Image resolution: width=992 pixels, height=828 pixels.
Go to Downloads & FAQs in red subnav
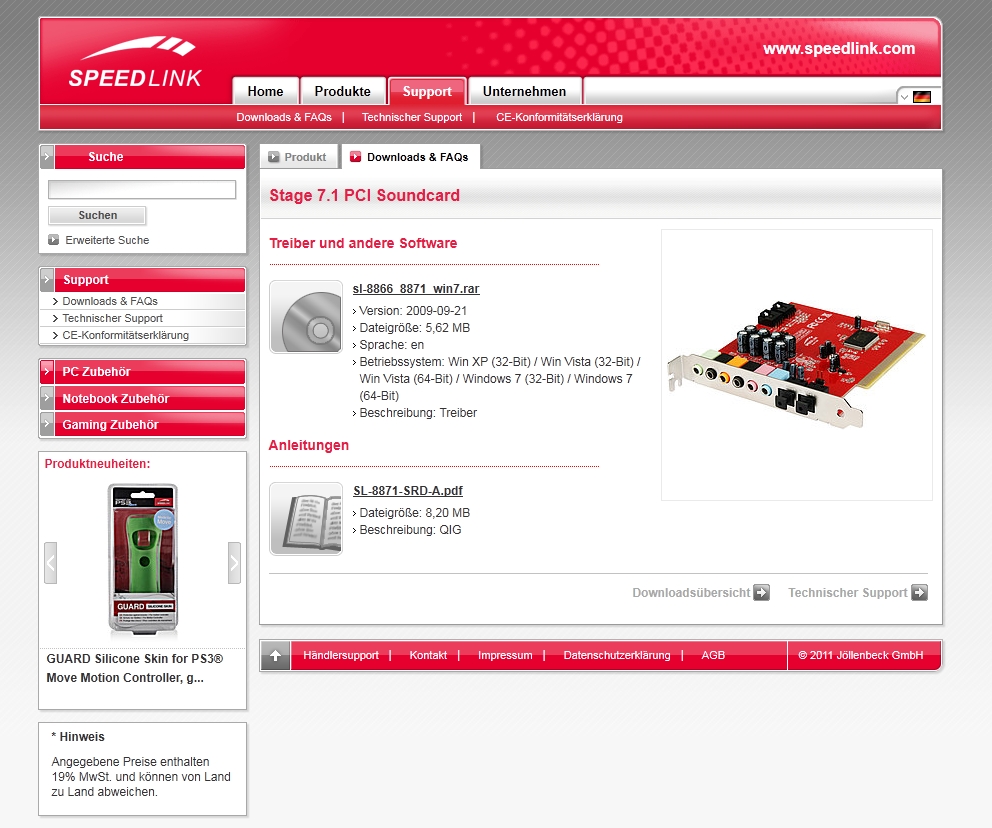tap(284, 117)
